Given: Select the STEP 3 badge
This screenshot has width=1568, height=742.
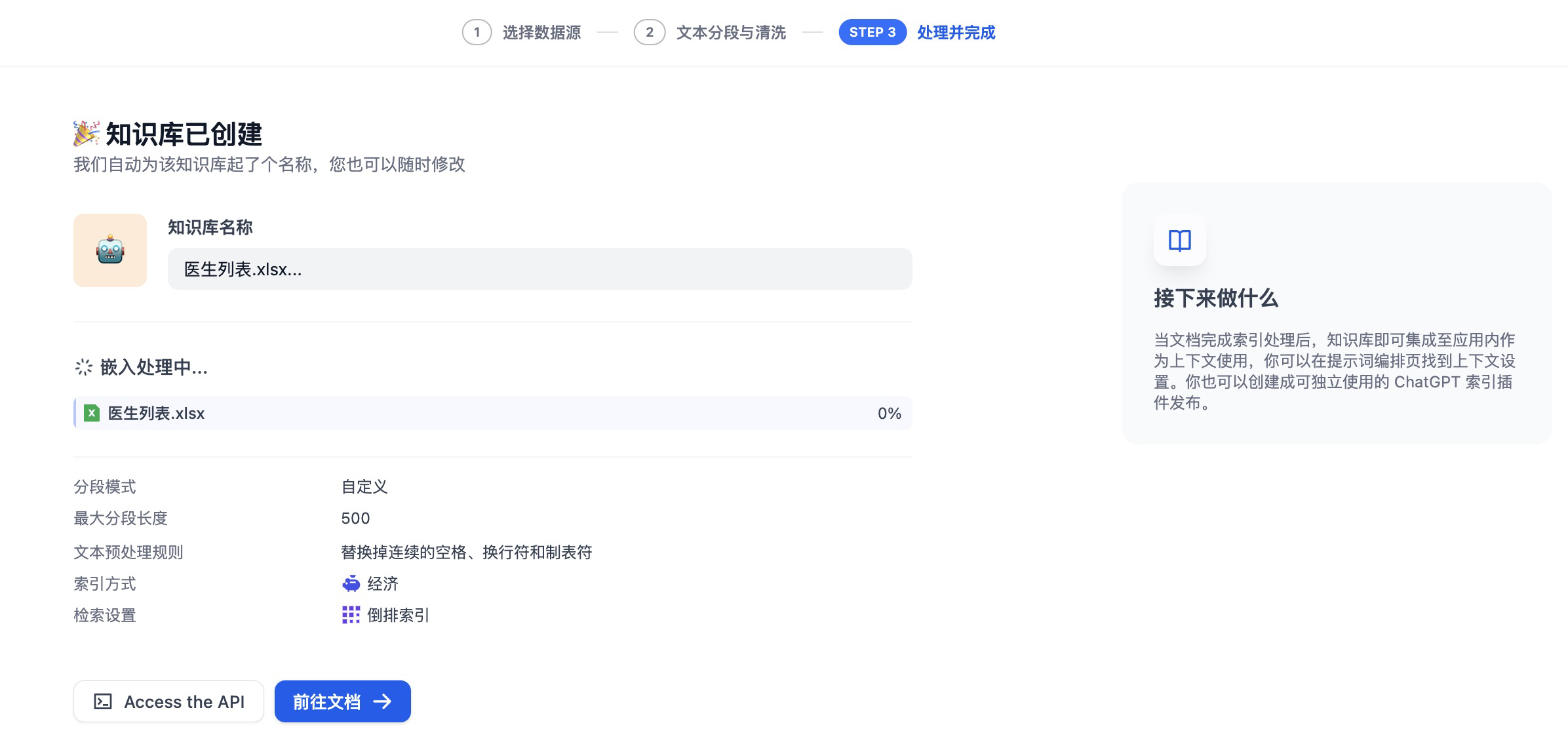Looking at the screenshot, I should [x=872, y=32].
